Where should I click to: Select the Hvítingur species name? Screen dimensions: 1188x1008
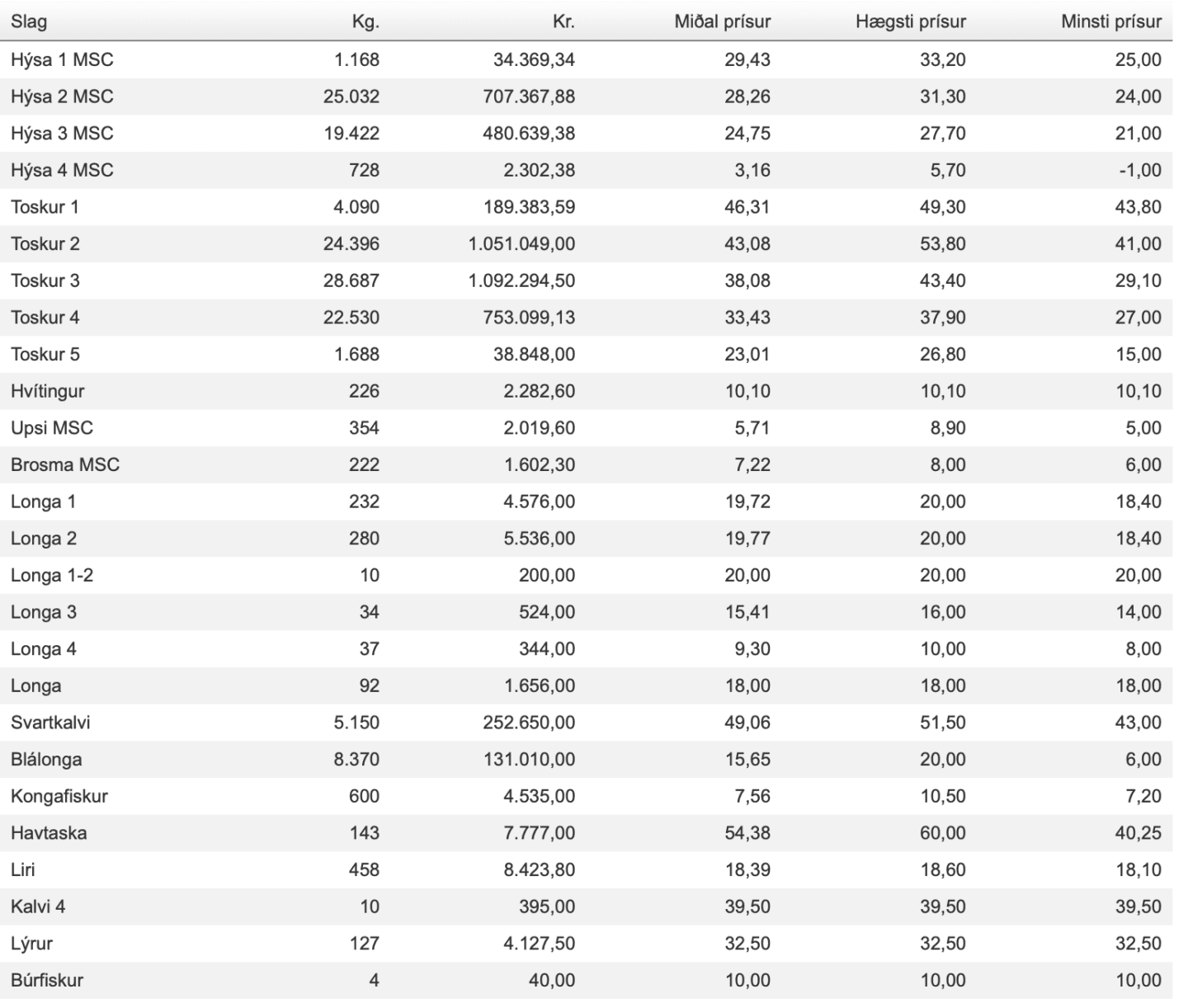pyautogui.click(x=48, y=391)
